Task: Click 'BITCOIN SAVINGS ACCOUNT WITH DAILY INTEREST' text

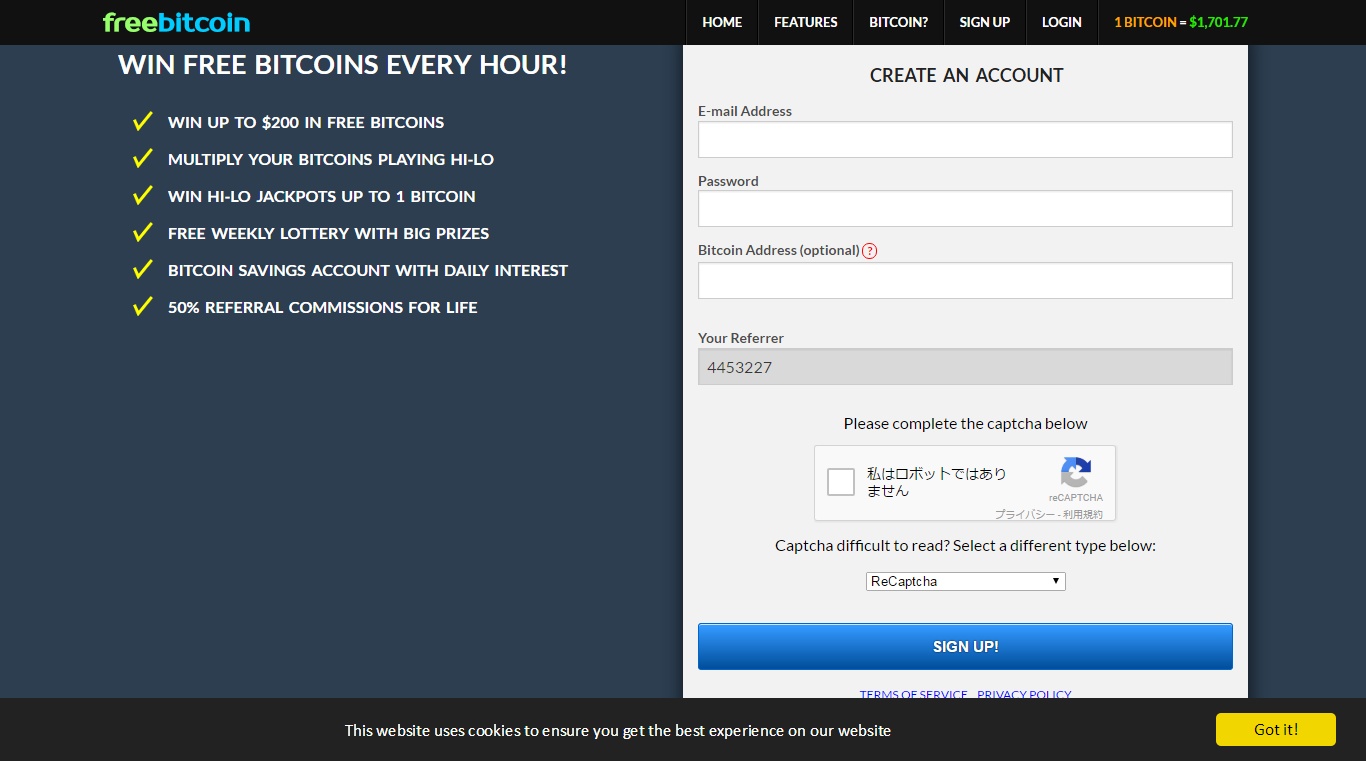Action: pyautogui.click(x=368, y=270)
